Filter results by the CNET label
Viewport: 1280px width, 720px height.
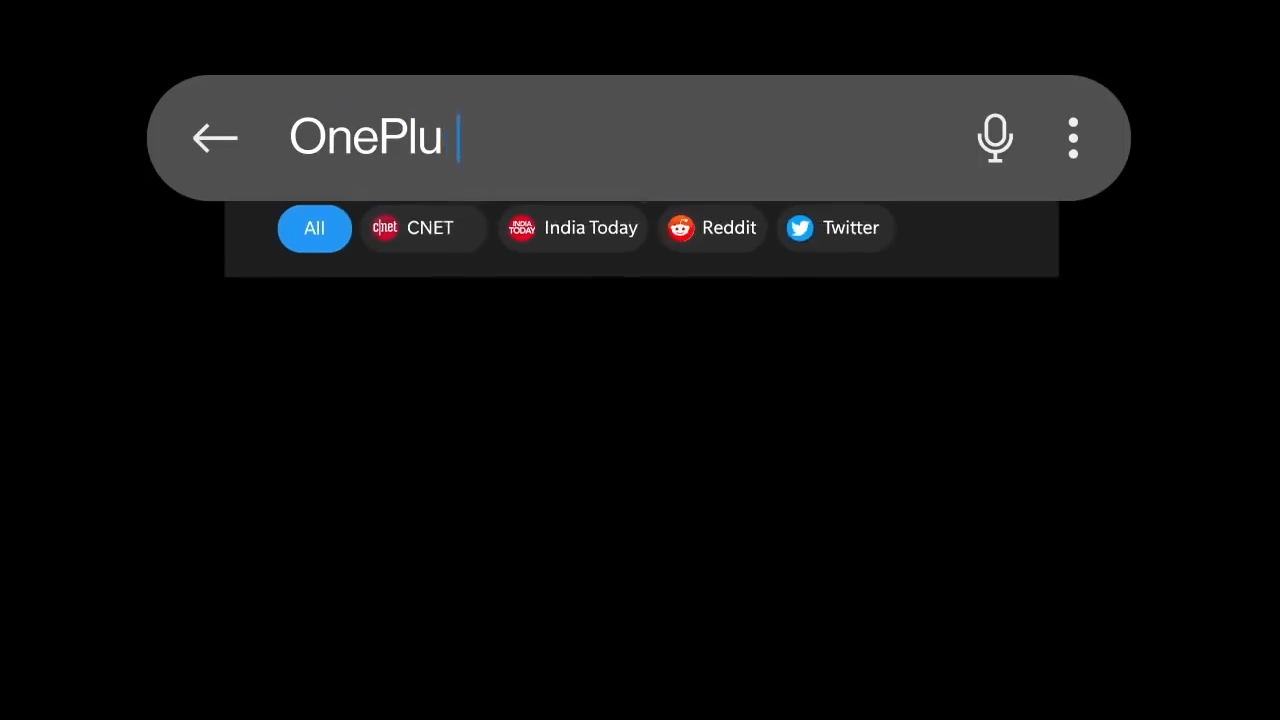tap(430, 228)
